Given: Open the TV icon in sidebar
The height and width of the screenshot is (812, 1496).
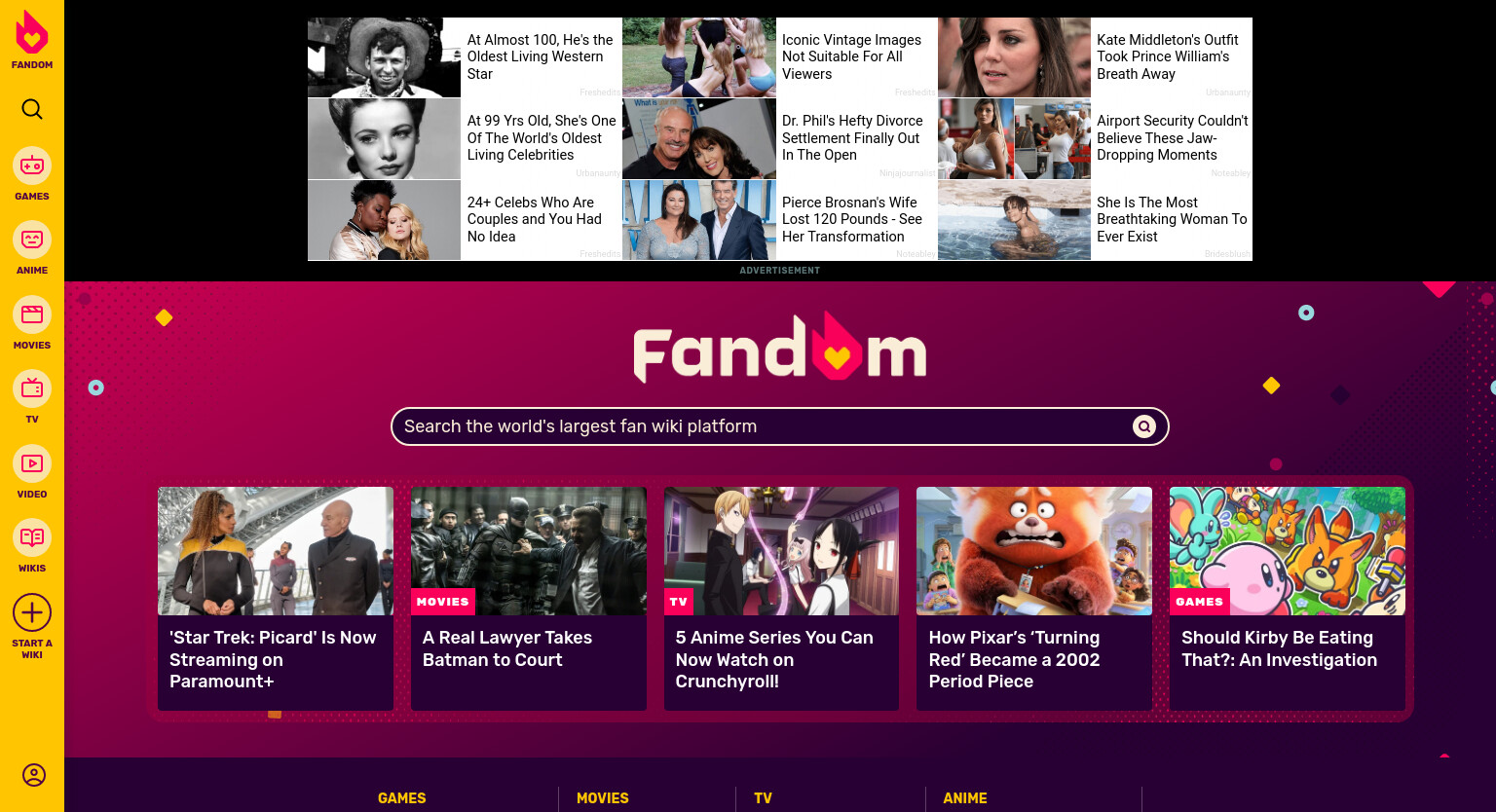Looking at the screenshot, I should [32, 388].
